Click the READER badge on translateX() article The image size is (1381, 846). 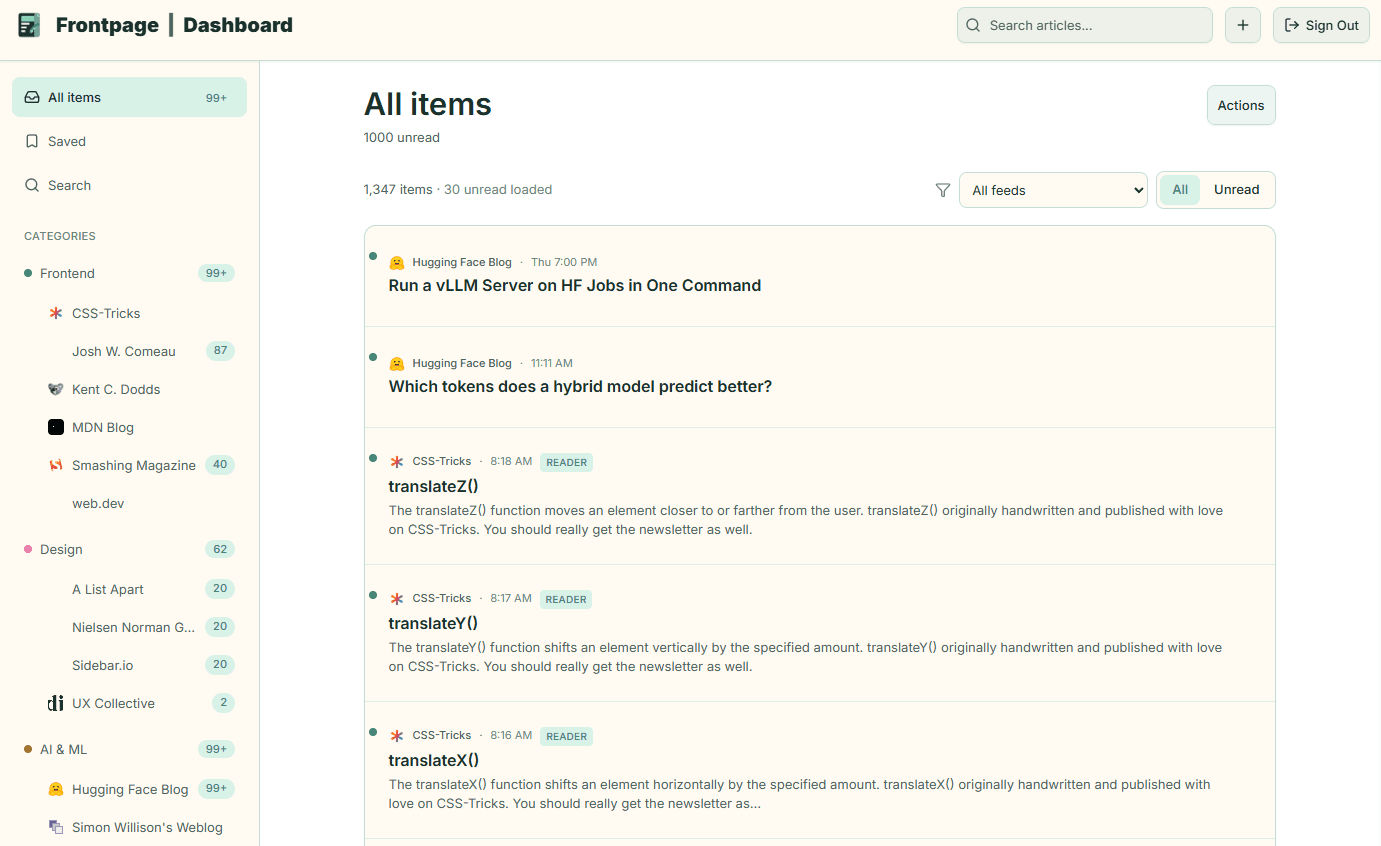point(566,736)
